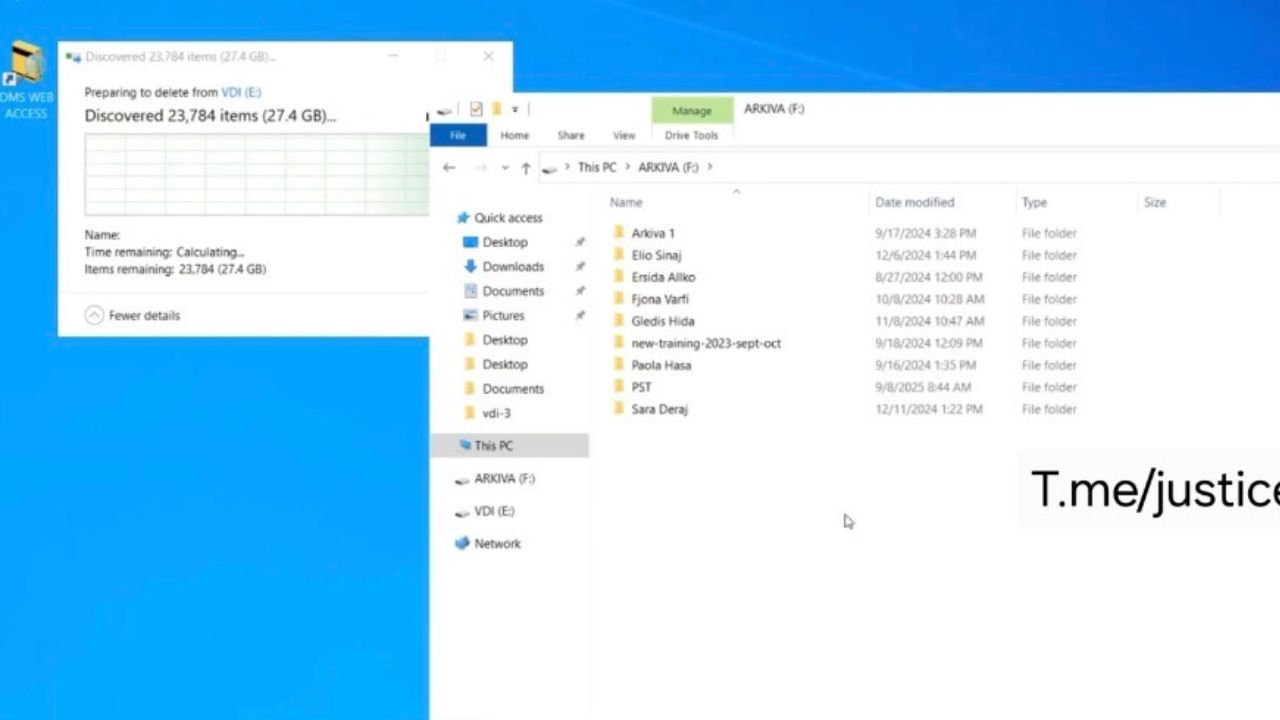Click date 9/17/2024 3:28 PM of Arkiva 1
Viewport: 1280px width, 720px height.
tap(926, 233)
